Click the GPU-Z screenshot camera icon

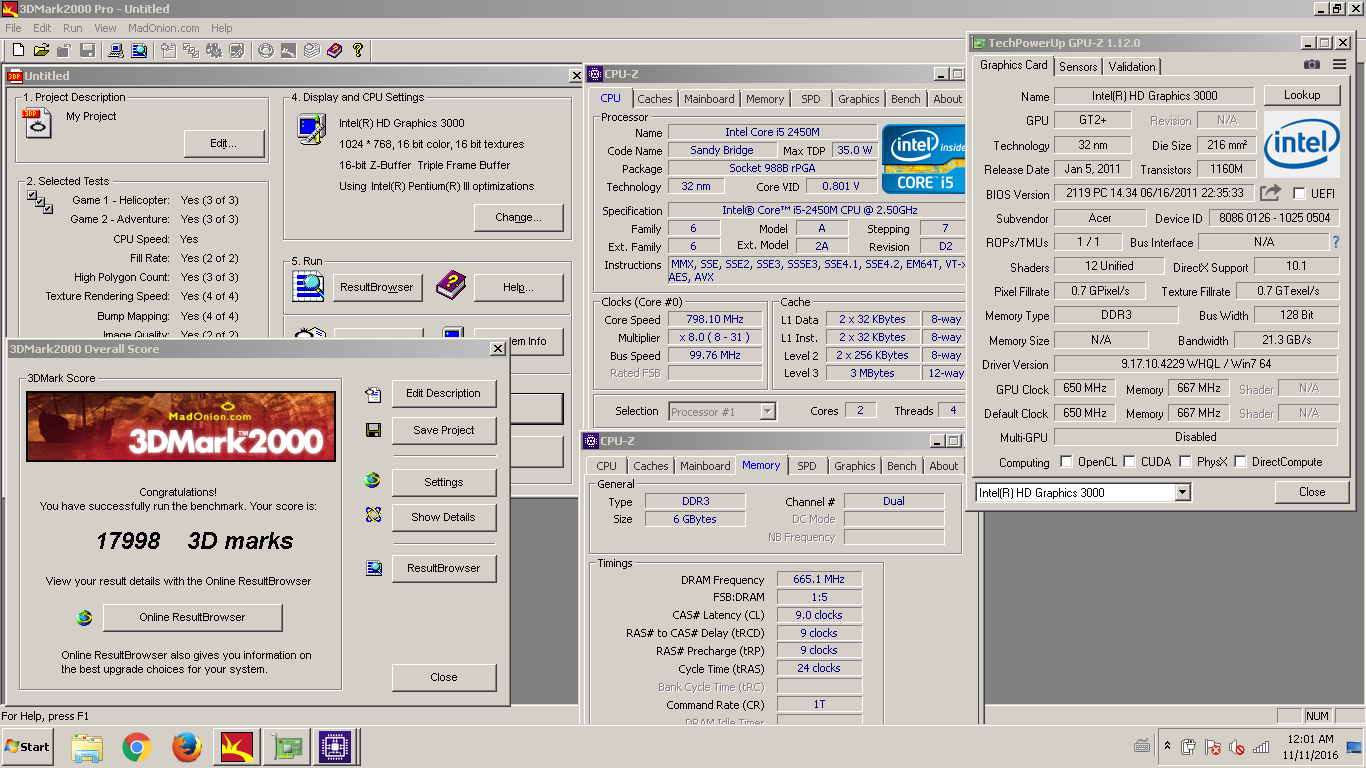(x=1311, y=65)
